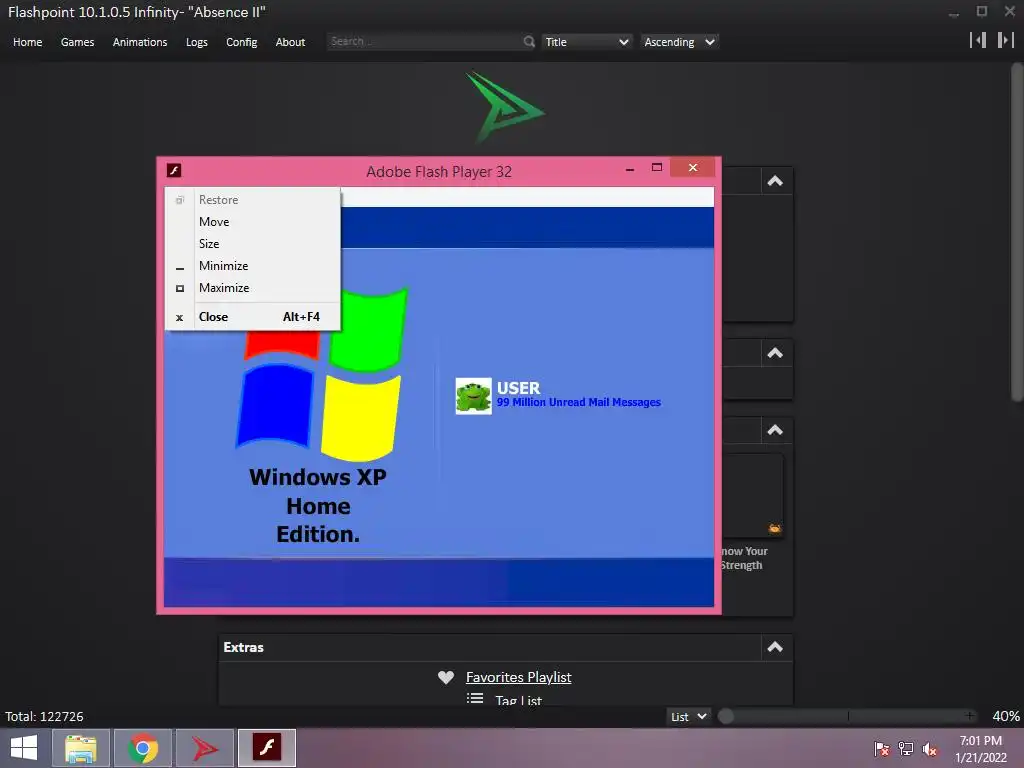Collapse the Extras section chevron
This screenshot has height=768, width=1024.
(775, 647)
